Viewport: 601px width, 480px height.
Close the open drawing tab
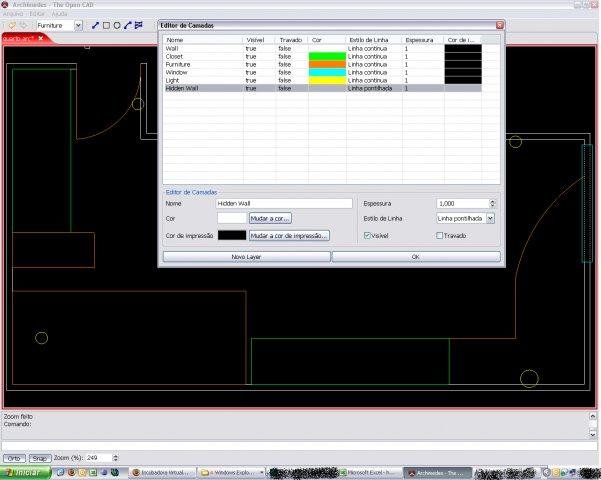click(x=41, y=39)
